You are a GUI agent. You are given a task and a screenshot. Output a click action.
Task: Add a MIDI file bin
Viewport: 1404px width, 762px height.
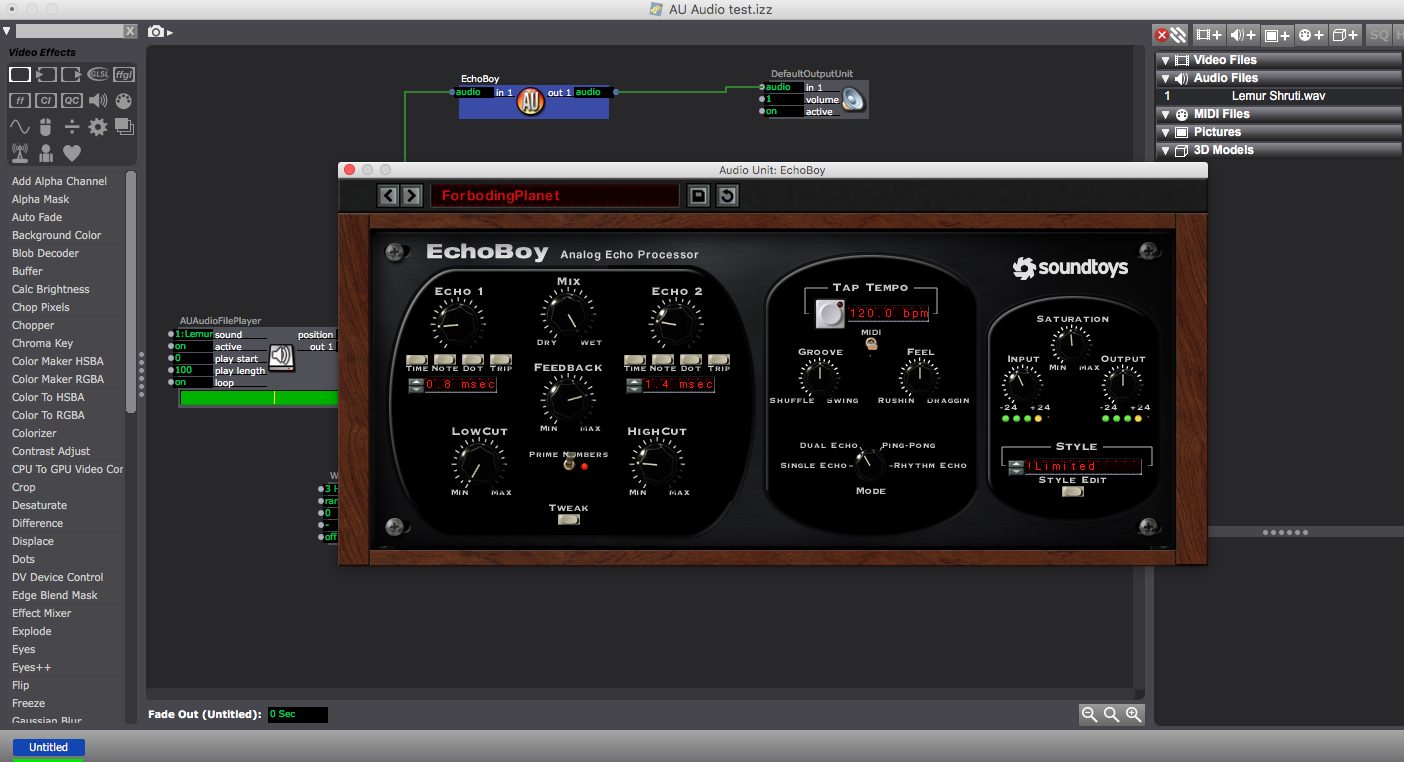tap(1311, 34)
